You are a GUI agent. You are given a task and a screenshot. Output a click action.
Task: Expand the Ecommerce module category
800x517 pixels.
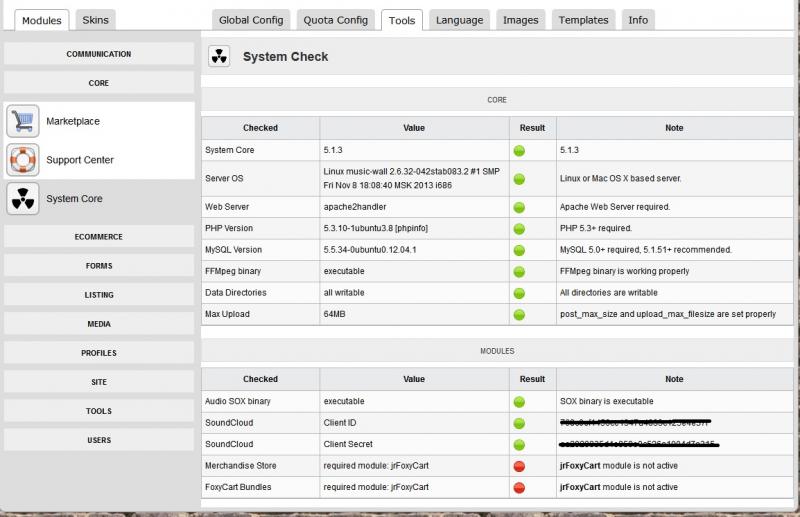98,237
